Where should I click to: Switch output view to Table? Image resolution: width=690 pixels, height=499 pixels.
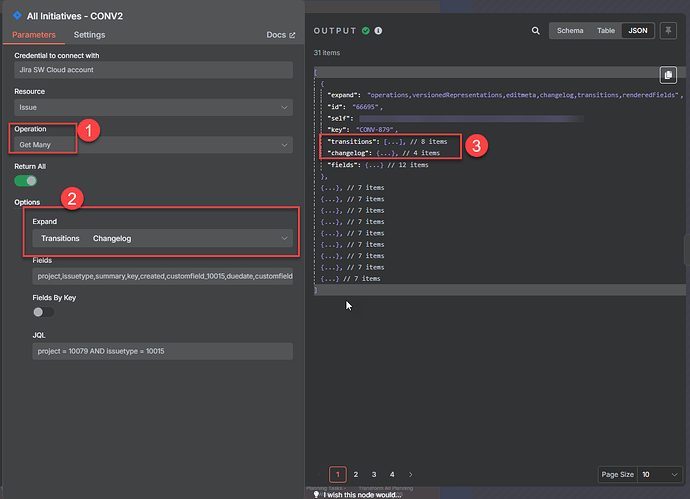tap(606, 30)
